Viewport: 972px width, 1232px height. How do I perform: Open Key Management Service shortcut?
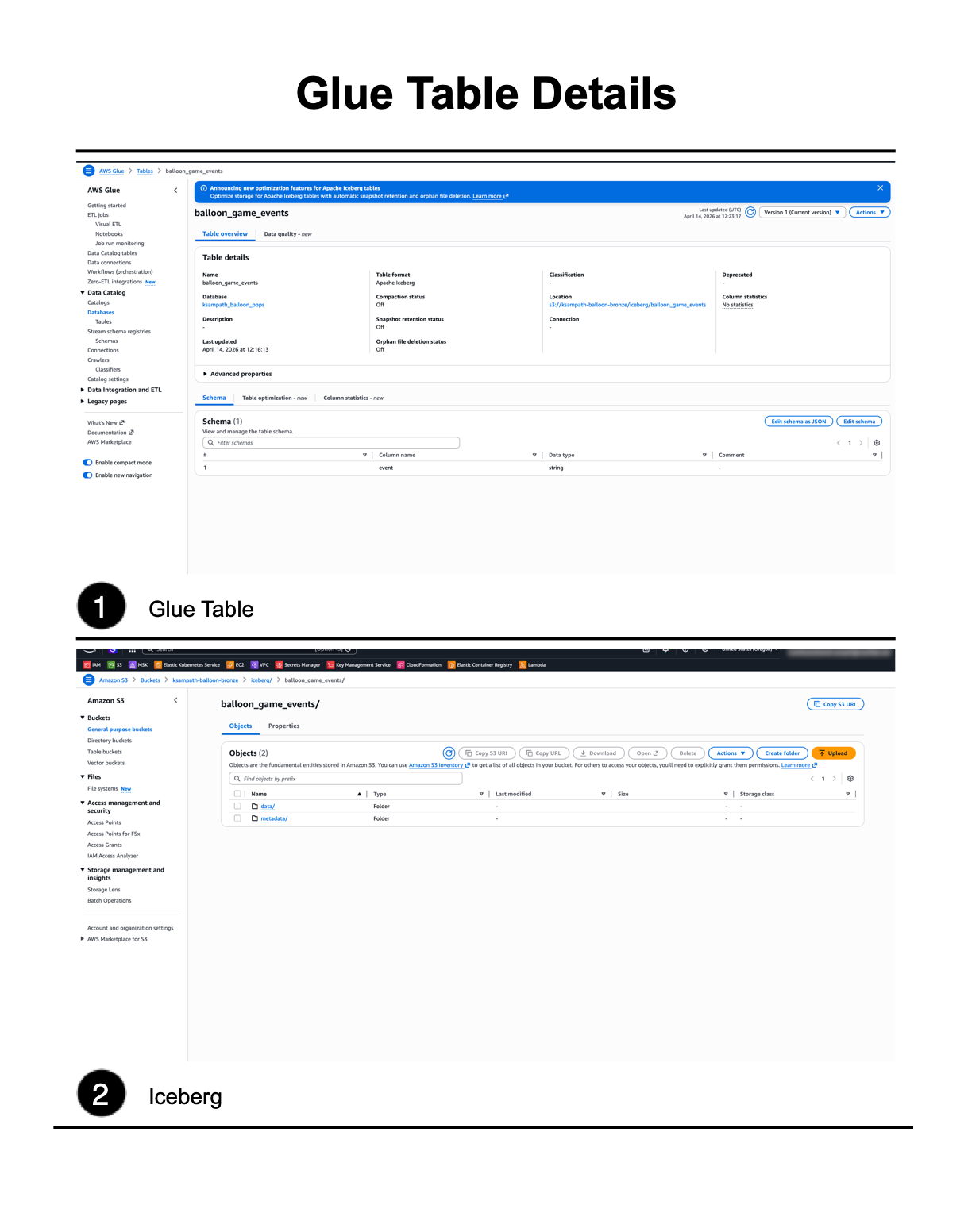359,665
